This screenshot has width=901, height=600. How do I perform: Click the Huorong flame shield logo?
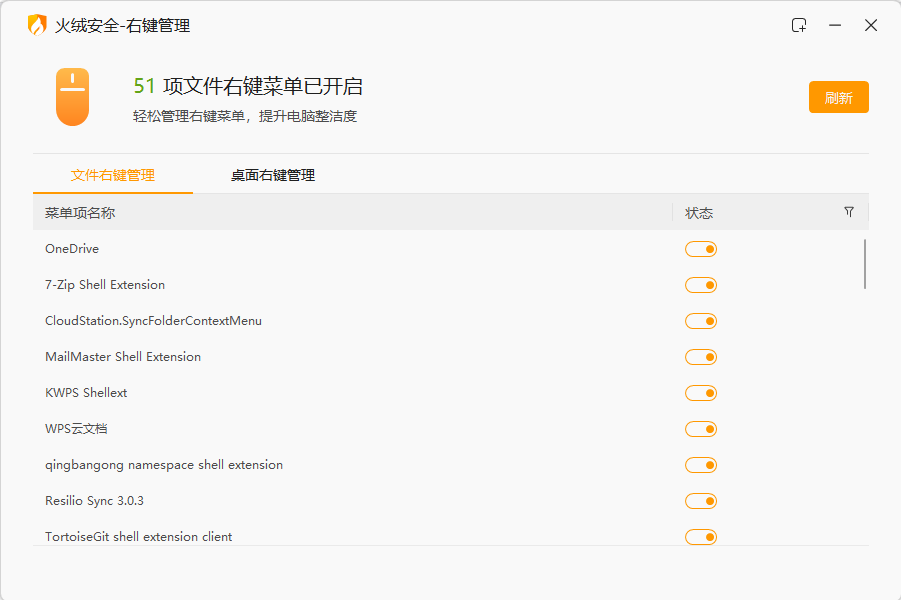[x=37, y=25]
